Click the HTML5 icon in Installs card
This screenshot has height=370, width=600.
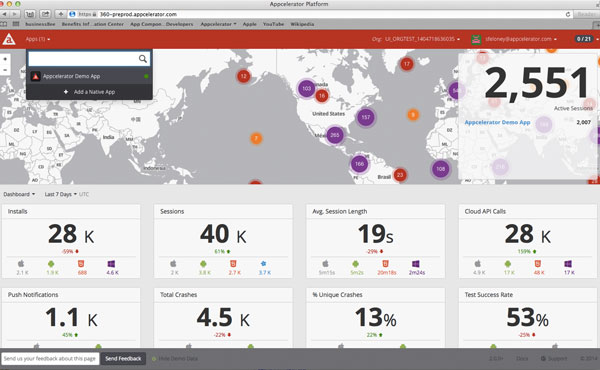pyautogui.click(x=81, y=264)
